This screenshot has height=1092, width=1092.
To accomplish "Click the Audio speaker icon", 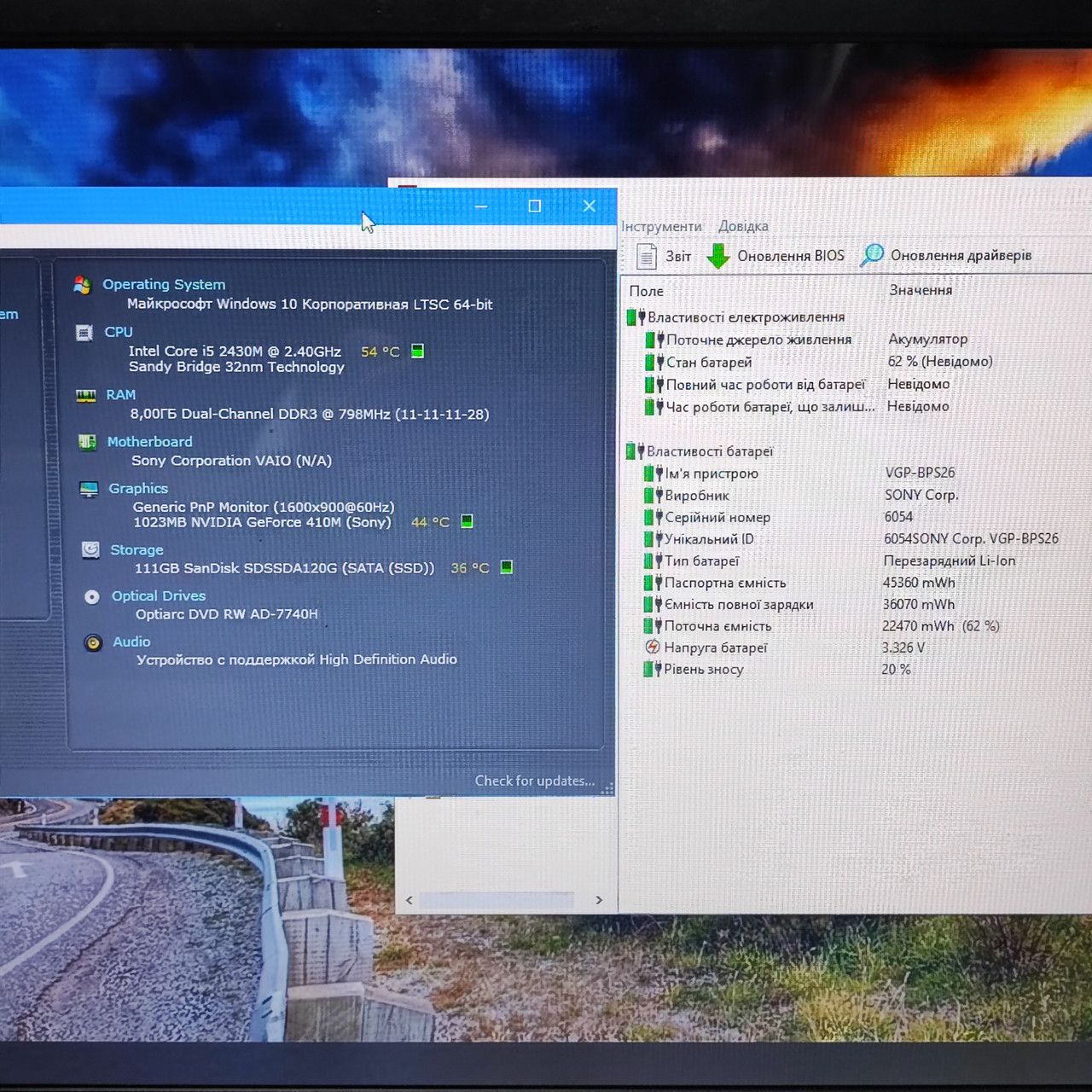I will pyautogui.click(x=93, y=642).
